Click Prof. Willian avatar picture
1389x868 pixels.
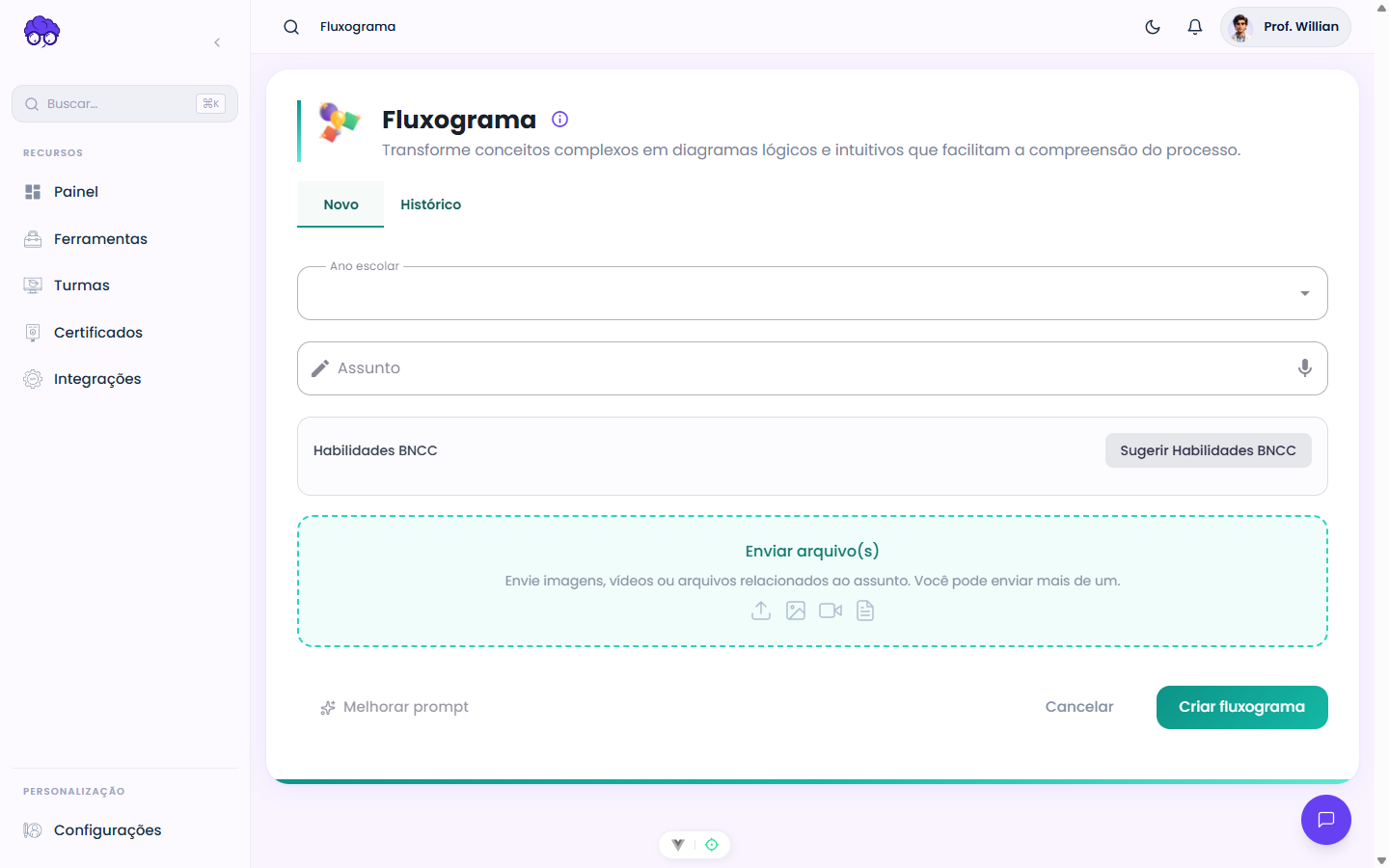[x=1241, y=27]
